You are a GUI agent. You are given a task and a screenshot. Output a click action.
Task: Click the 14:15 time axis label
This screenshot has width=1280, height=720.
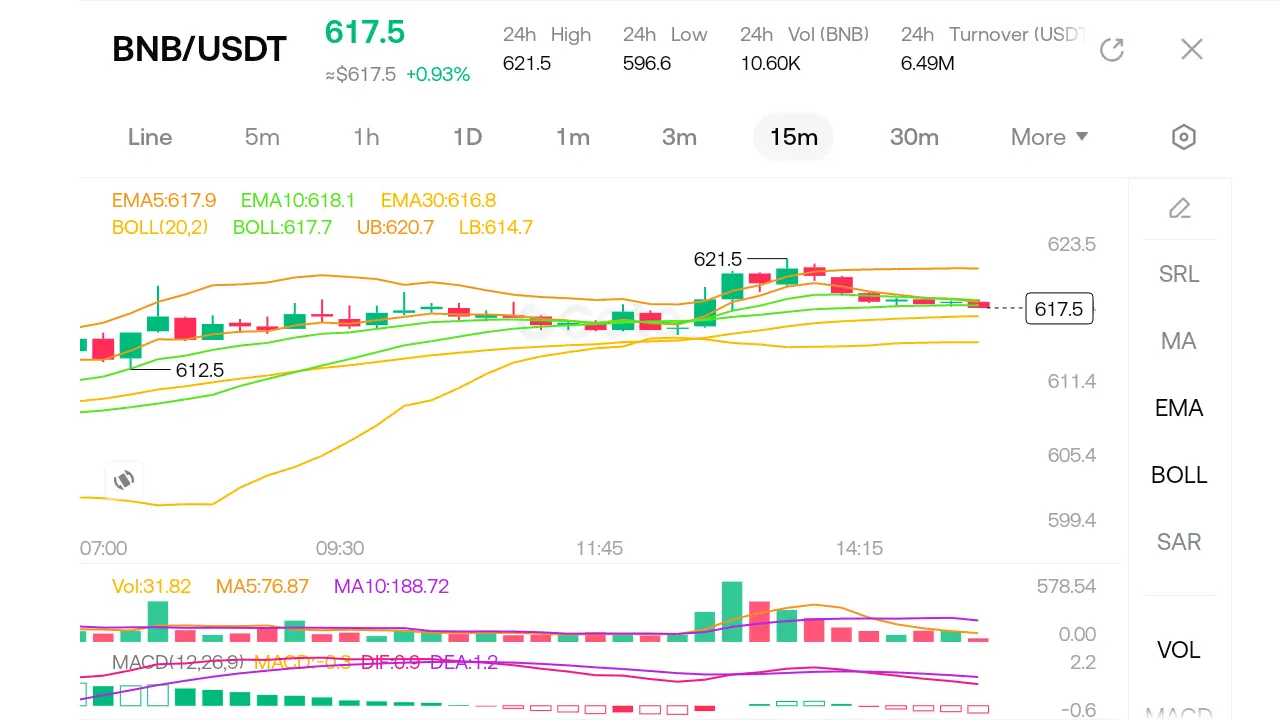(x=860, y=548)
